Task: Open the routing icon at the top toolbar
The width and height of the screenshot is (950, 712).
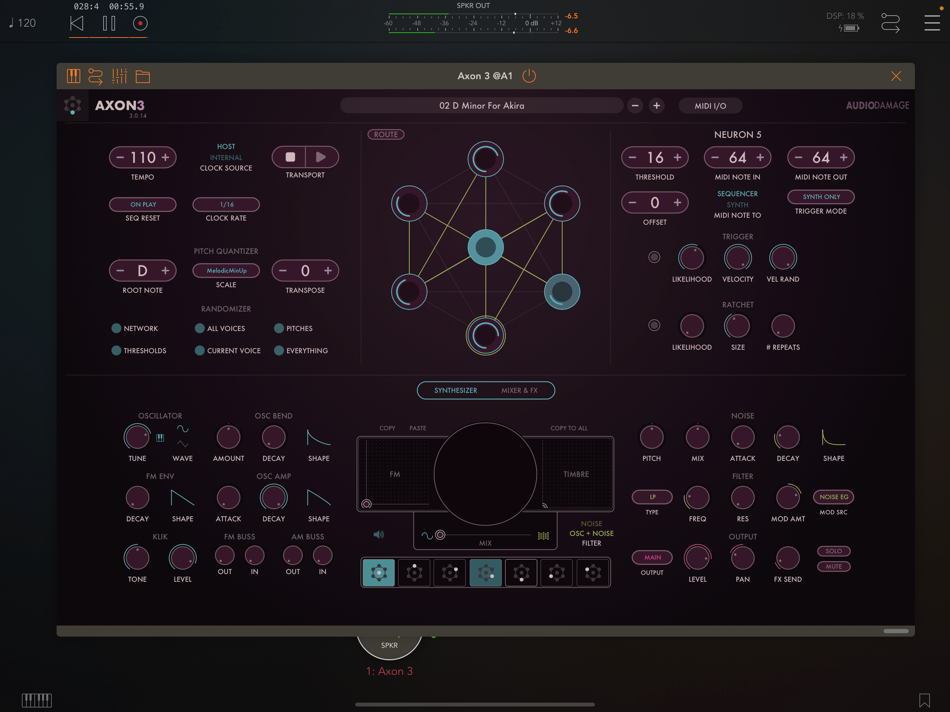Action: coord(95,76)
